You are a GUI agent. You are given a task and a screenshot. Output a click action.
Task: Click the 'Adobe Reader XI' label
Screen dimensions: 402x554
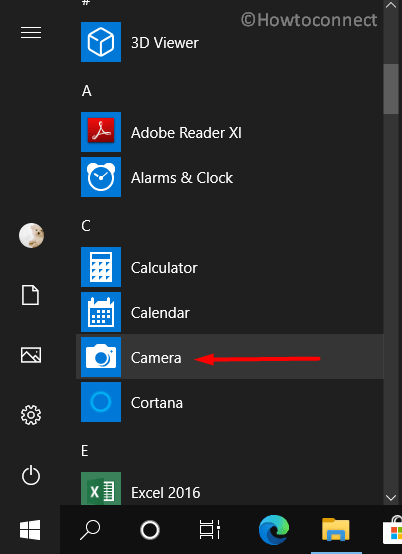(186, 133)
